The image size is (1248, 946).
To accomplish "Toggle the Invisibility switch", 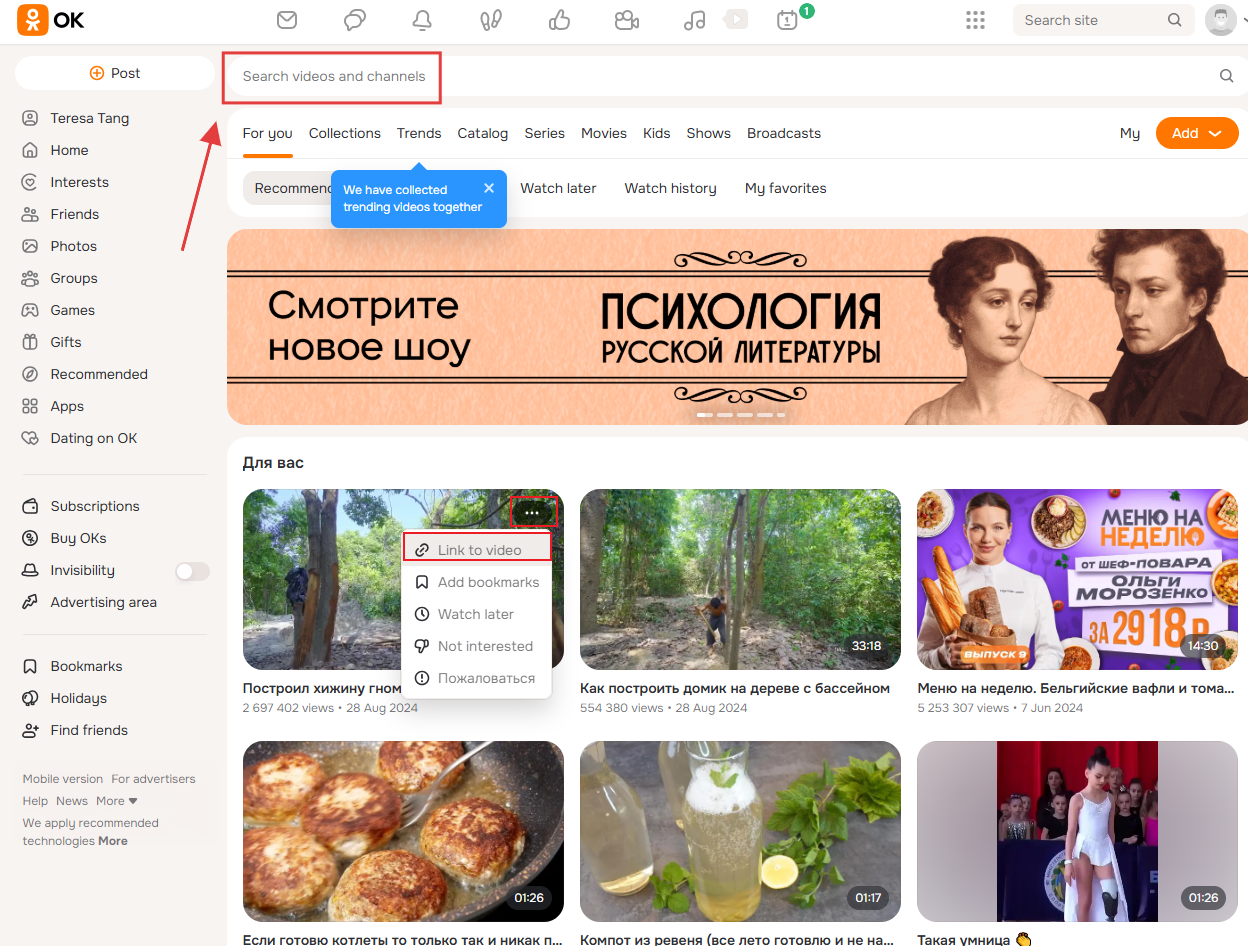I will [192, 571].
